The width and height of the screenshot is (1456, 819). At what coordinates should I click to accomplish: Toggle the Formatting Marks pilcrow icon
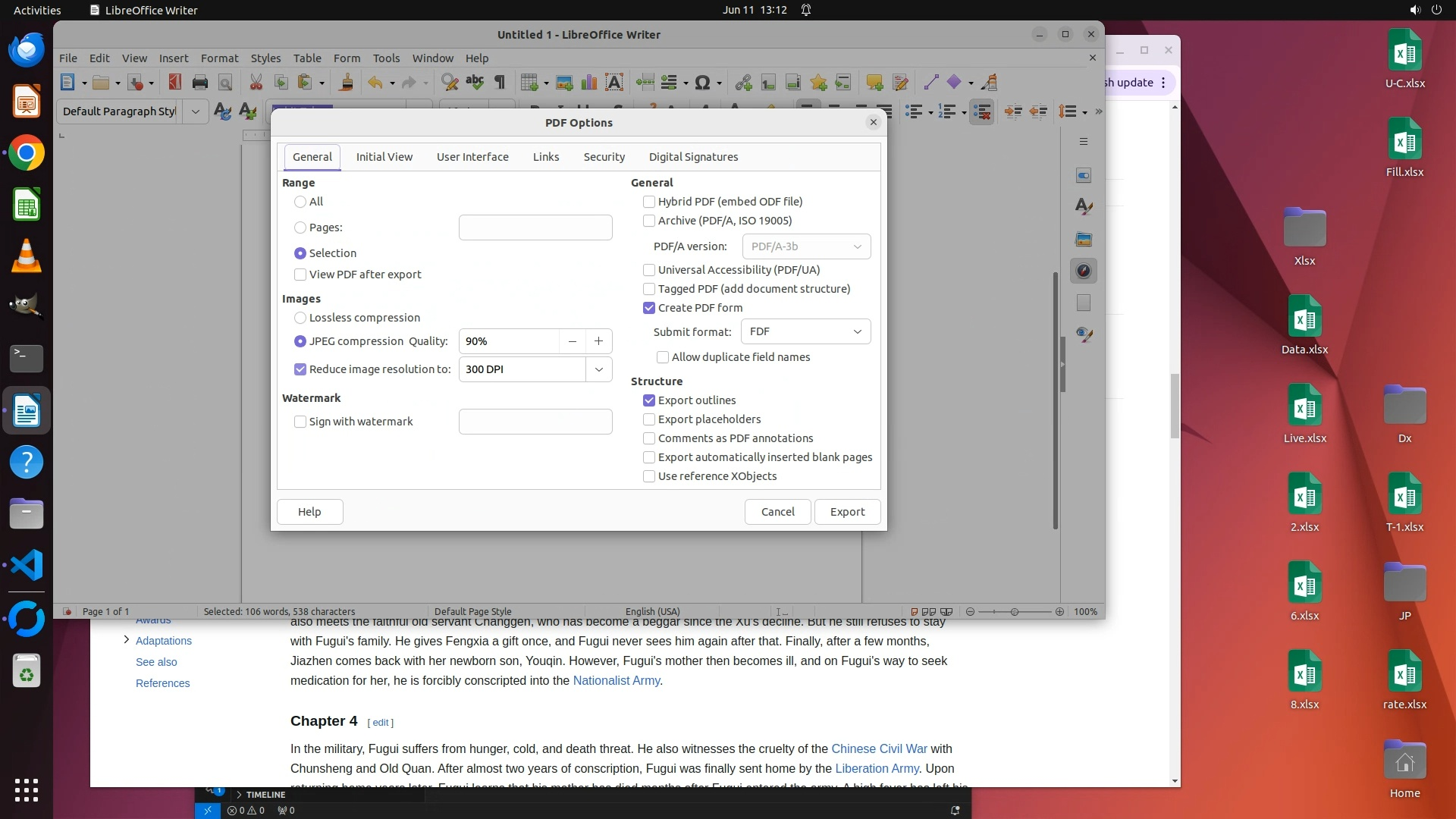(500, 83)
